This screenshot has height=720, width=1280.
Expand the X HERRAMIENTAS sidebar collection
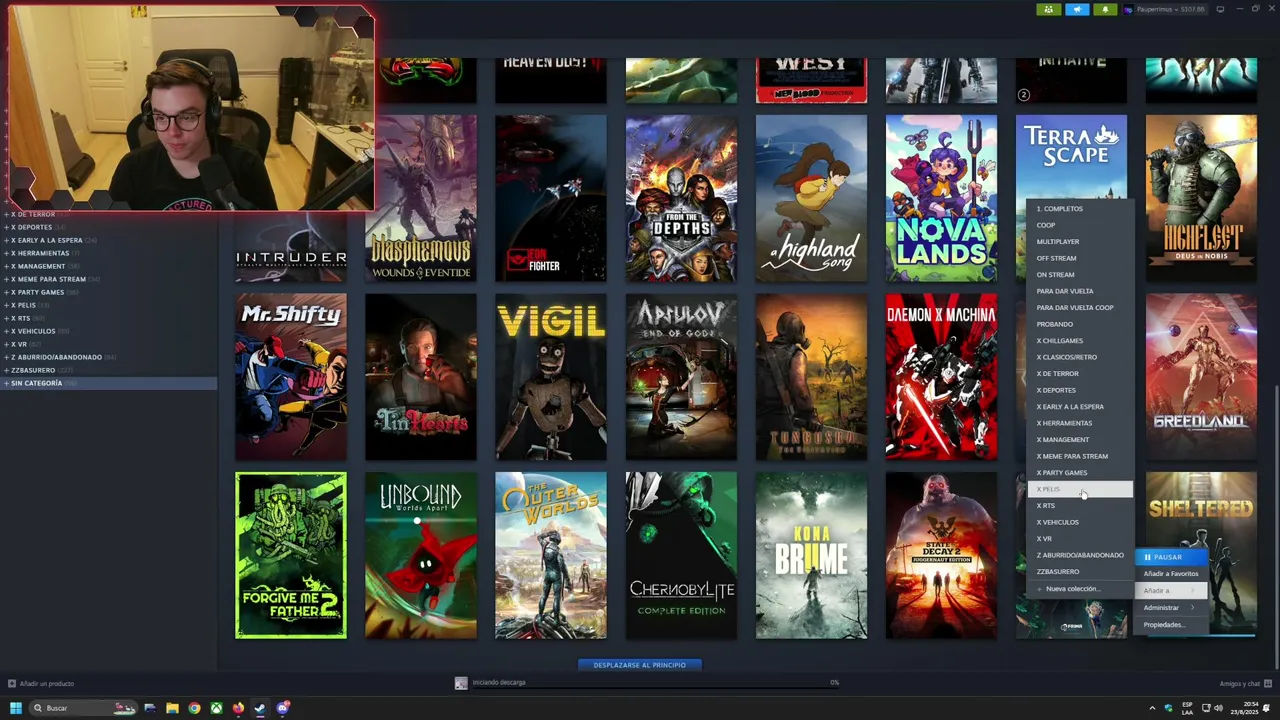[x=7, y=253]
